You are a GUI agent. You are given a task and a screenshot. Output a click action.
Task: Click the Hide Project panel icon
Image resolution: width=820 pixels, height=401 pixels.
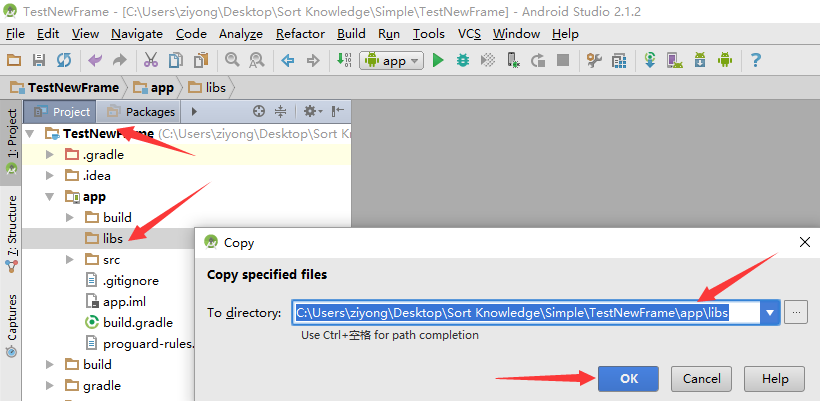pos(338,111)
